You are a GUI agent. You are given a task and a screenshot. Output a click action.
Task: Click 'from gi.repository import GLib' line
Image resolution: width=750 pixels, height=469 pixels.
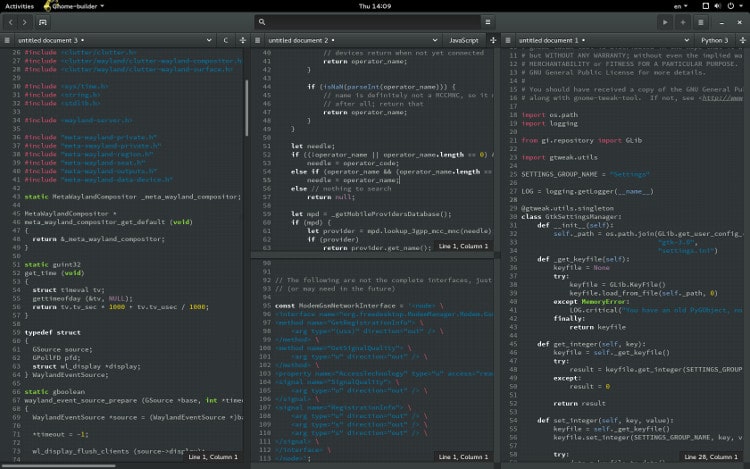coord(582,141)
